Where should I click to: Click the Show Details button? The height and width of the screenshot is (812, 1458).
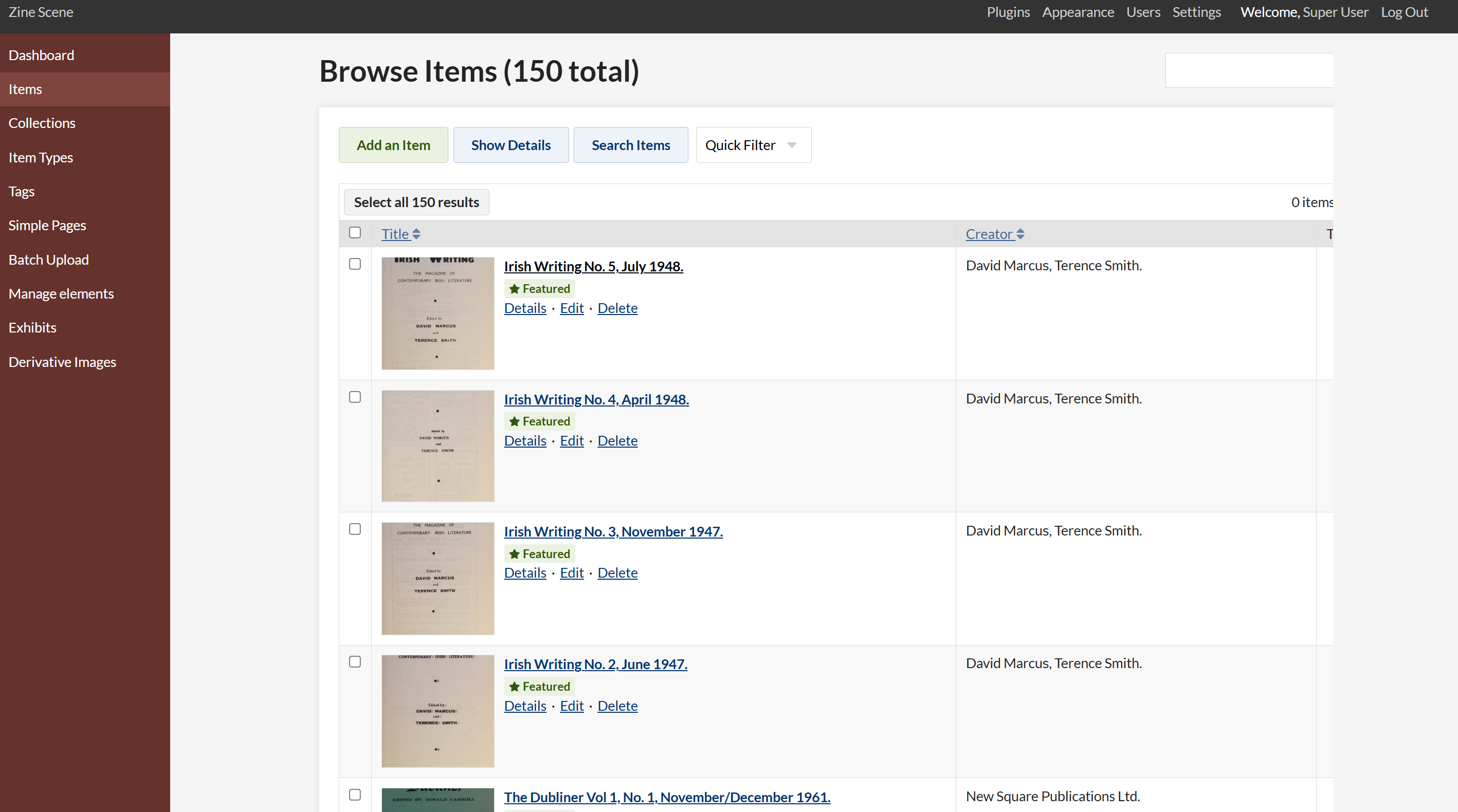pyautogui.click(x=511, y=145)
